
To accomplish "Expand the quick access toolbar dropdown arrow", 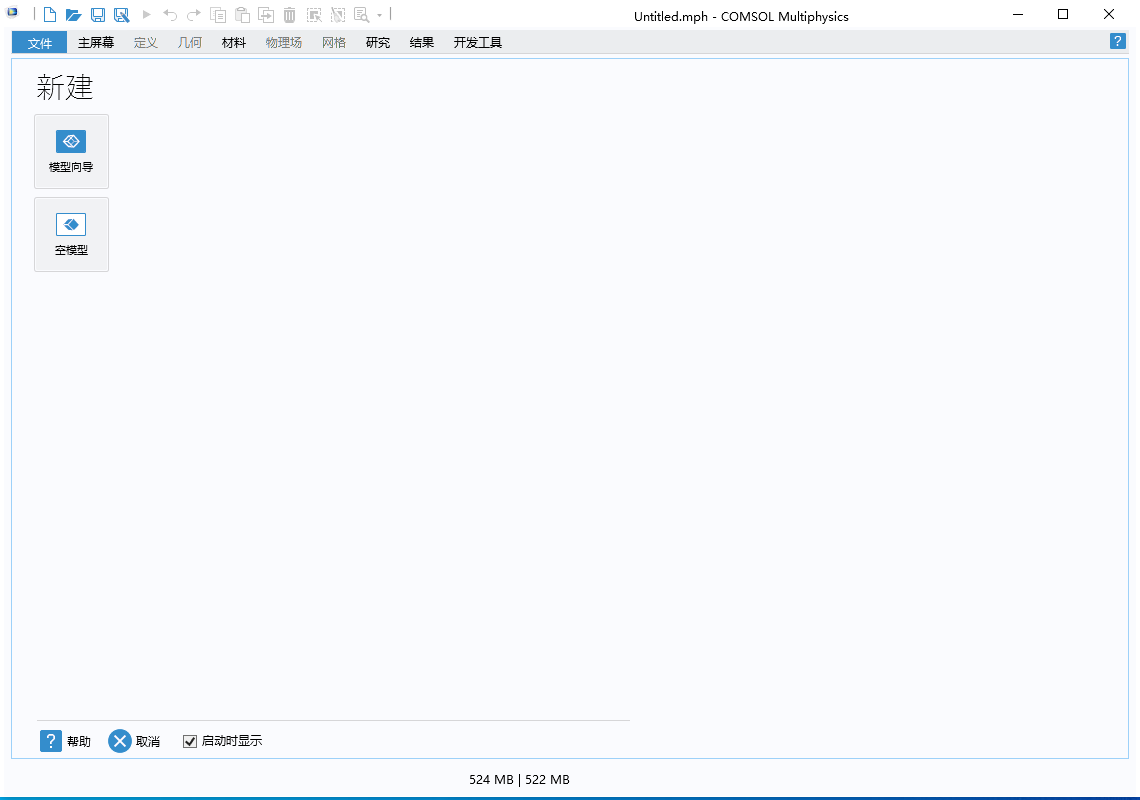I will tap(379, 16).
